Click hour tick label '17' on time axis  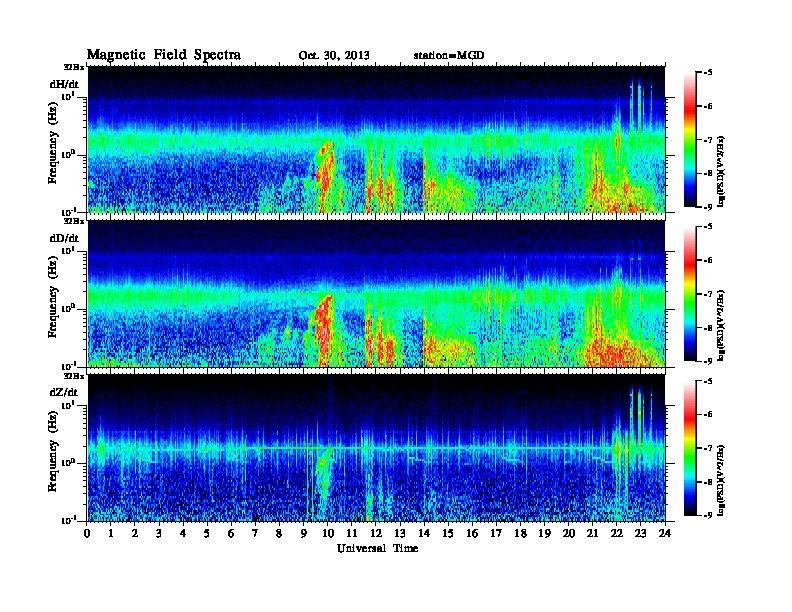click(497, 533)
